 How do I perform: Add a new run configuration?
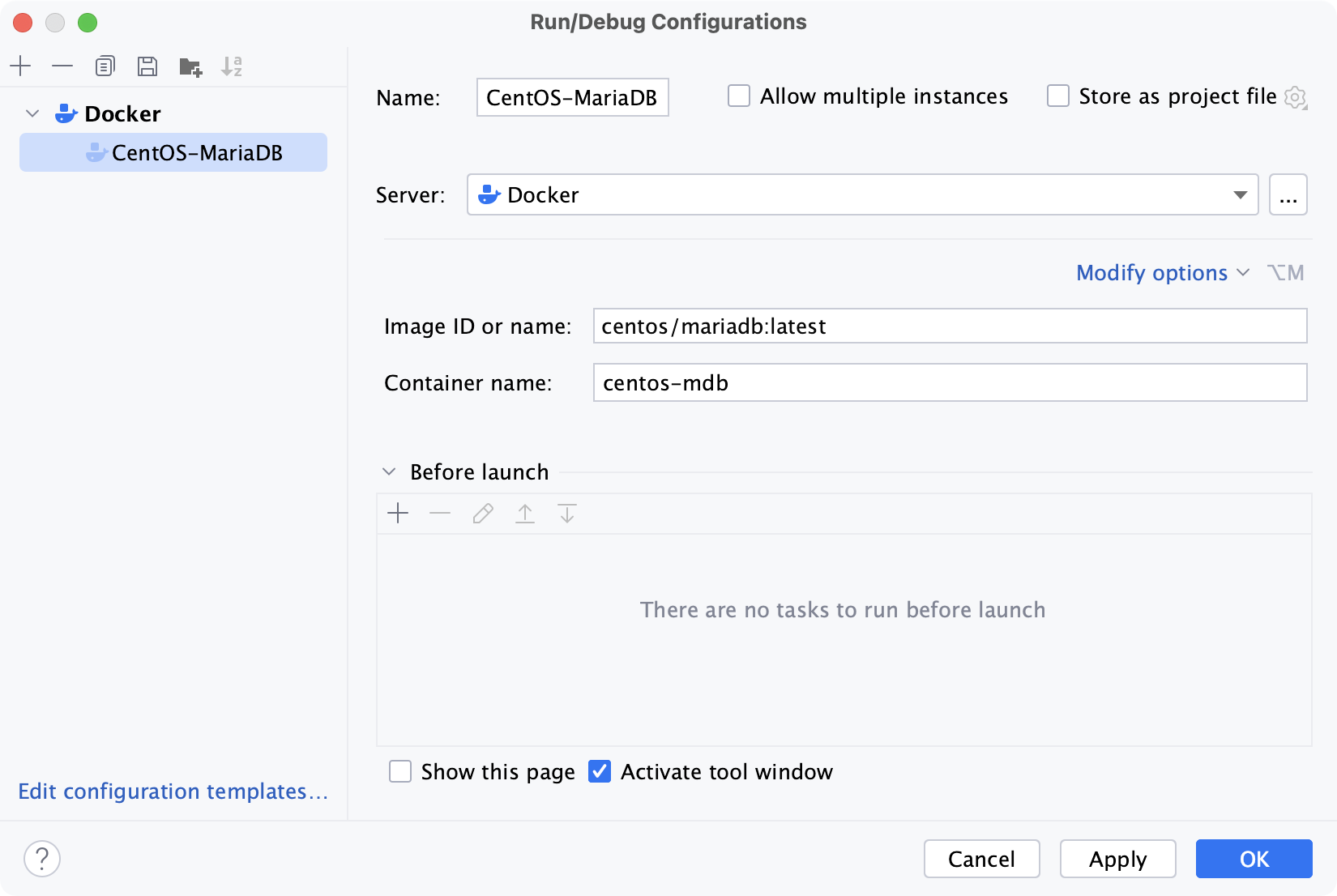click(x=20, y=66)
